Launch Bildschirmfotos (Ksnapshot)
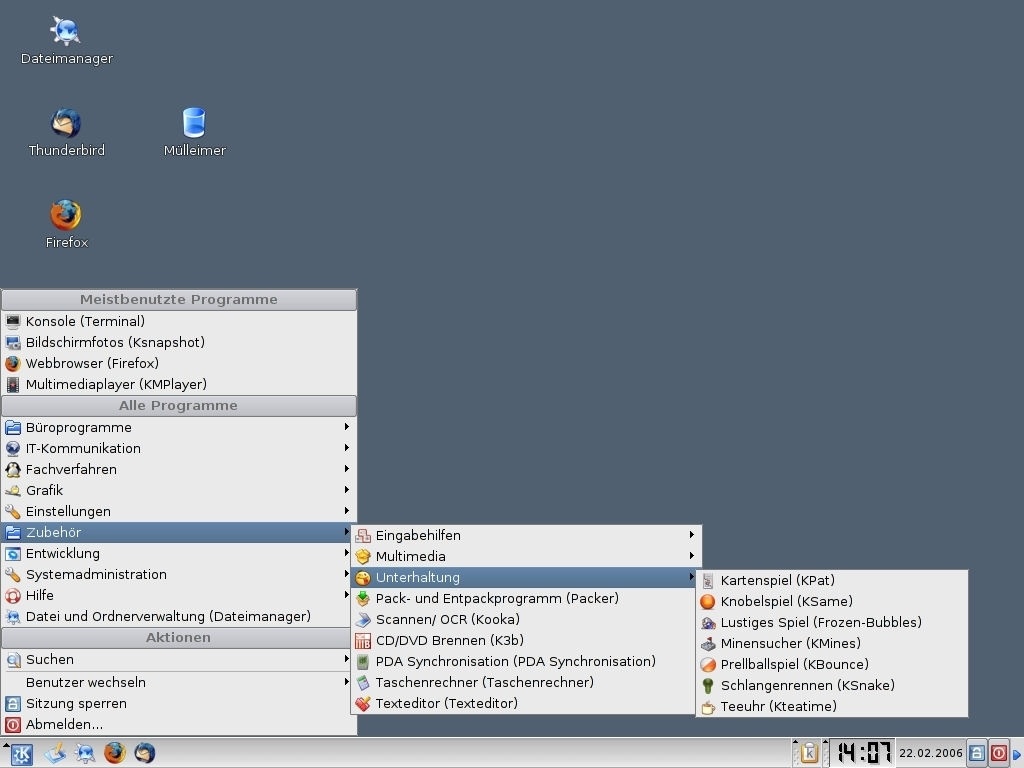Viewport: 1024px width, 768px height. point(179,342)
